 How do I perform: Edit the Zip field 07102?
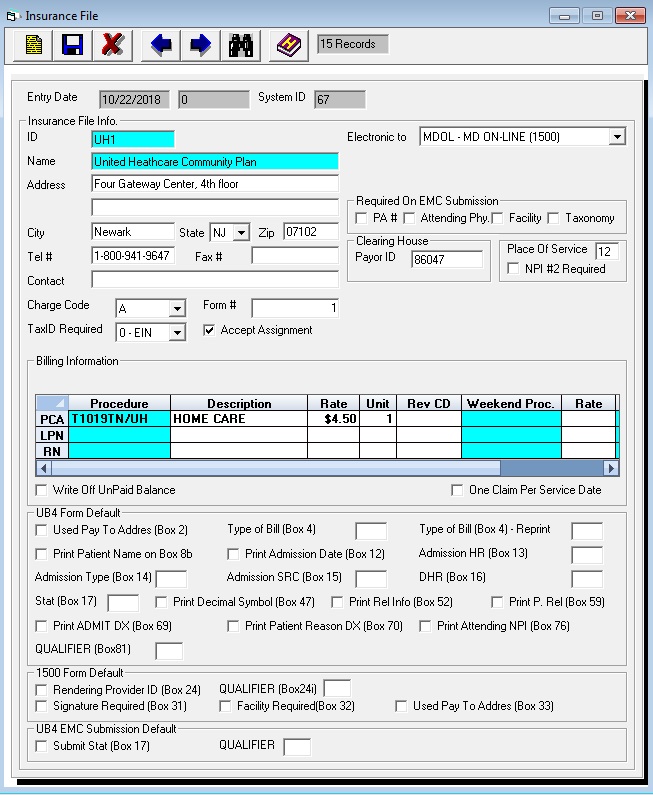(311, 232)
